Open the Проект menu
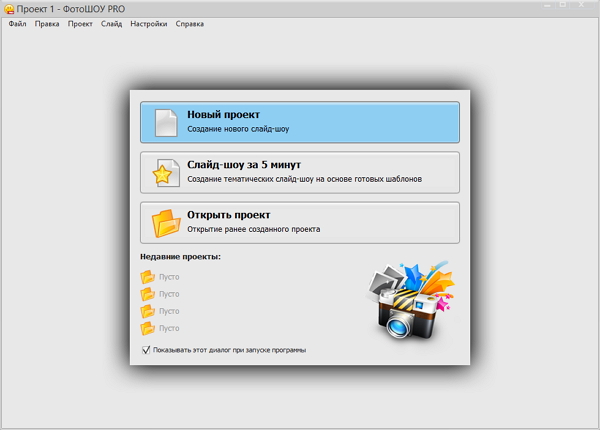This screenshot has width=600, height=430. [80, 24]
